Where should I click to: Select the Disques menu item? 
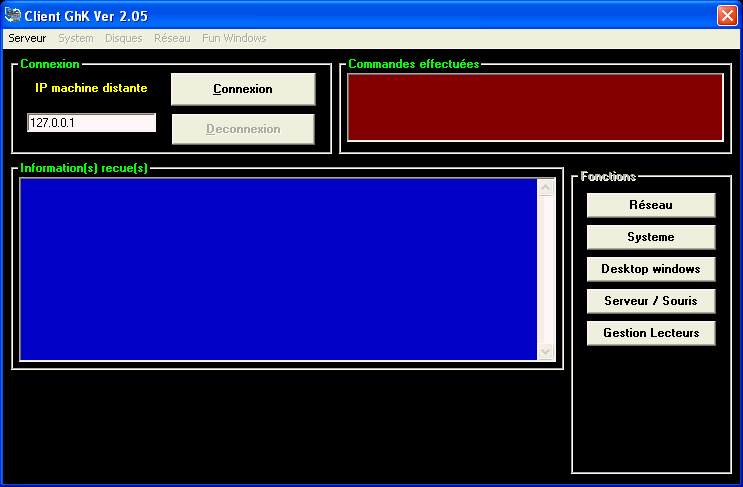click(124, 38)
